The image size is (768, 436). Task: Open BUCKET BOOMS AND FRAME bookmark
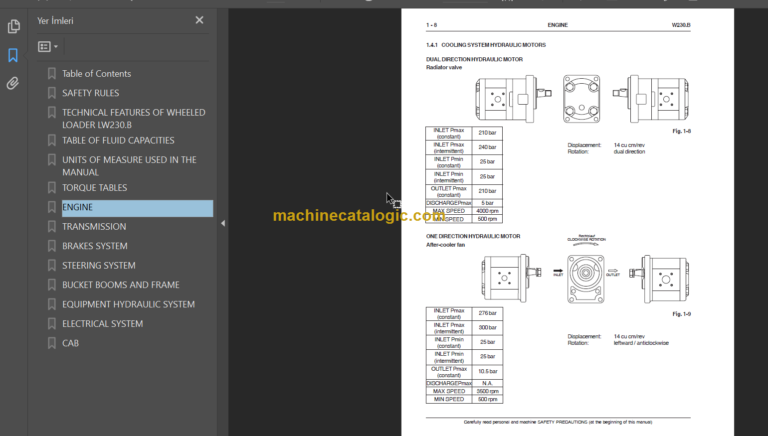click(120, 285)
